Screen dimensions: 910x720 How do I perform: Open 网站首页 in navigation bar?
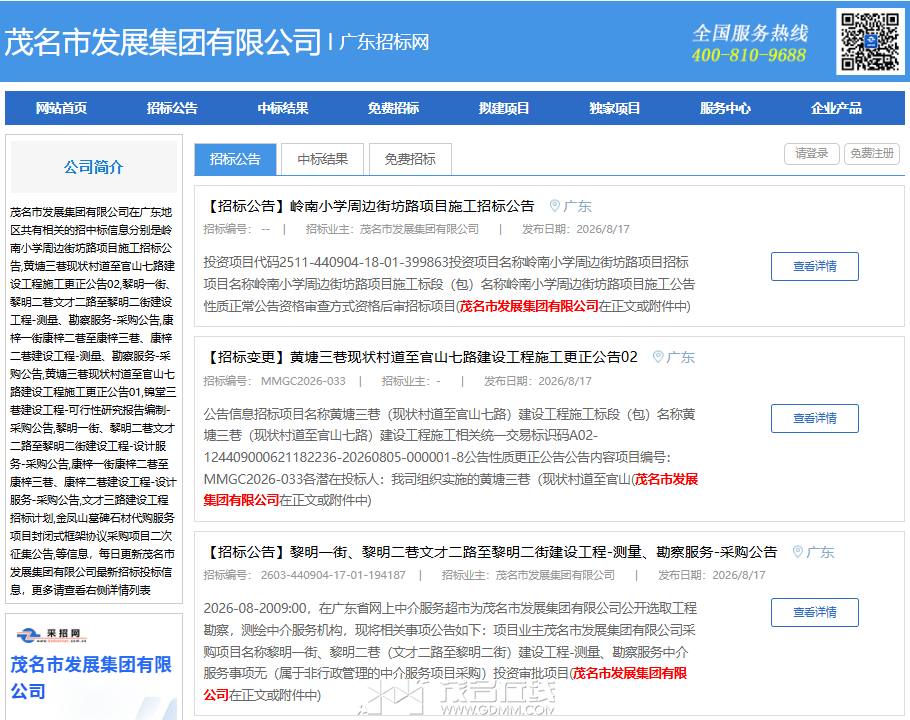[x=61, y=108]
